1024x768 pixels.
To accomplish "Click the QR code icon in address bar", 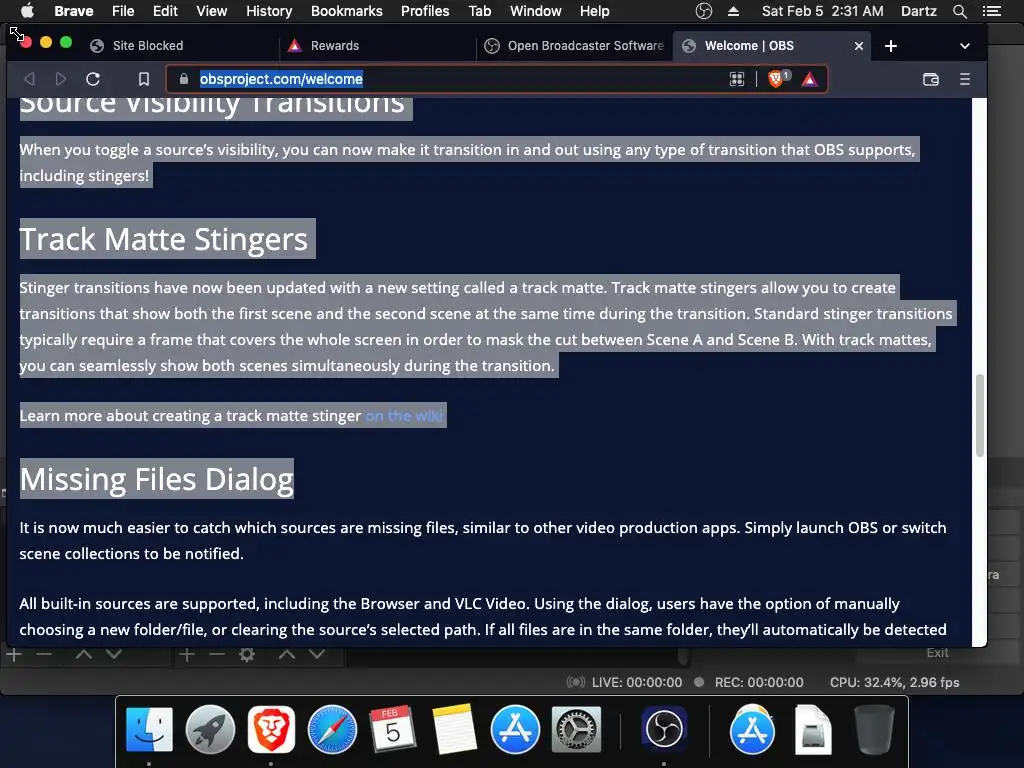I will (x=737, y=79).
